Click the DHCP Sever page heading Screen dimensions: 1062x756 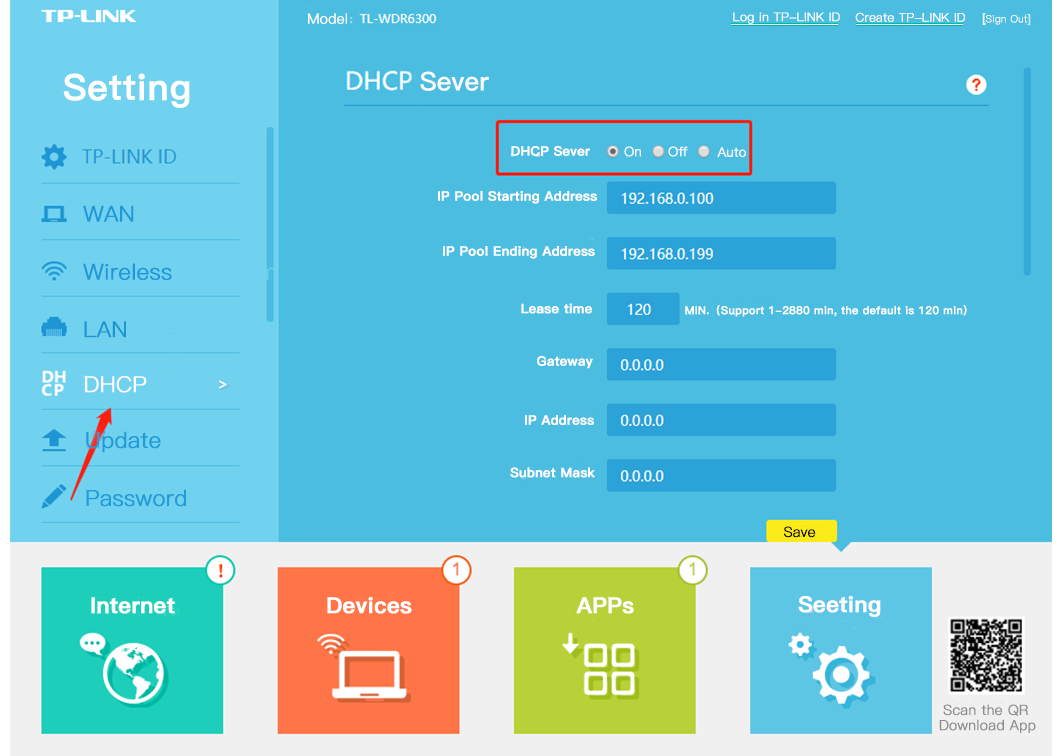(417, 81)
